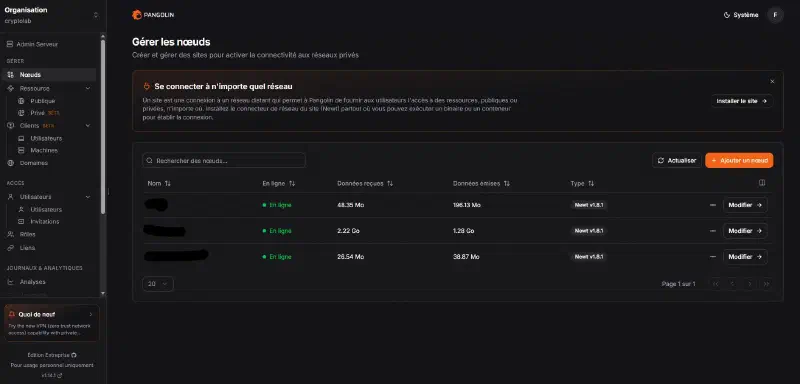Screen dimensions: 800x384
Task: Go to the previous page
Action: pyautogui.click(x=733, y=284)
